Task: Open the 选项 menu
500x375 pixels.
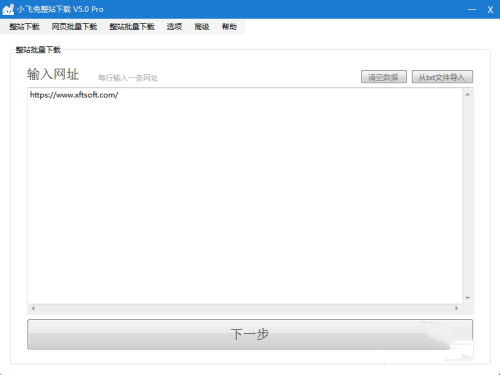Action: pos(174,27)
